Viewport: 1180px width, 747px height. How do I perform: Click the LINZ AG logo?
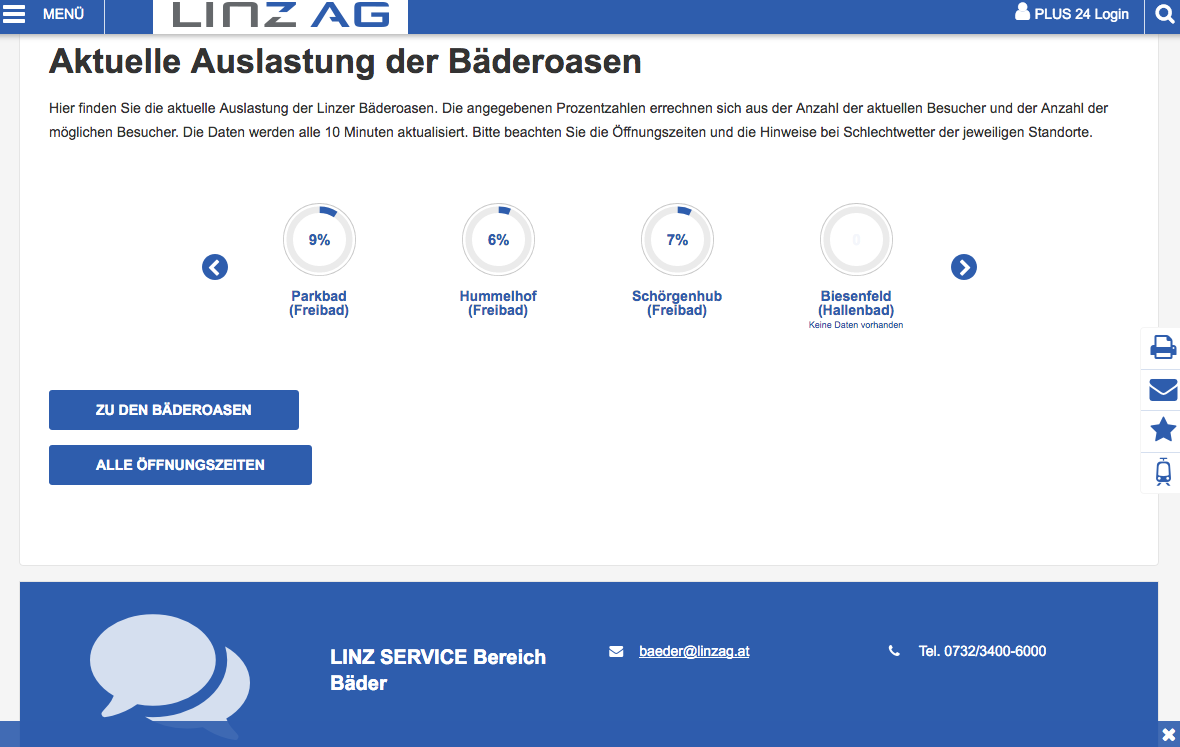[x=280, y=15]
